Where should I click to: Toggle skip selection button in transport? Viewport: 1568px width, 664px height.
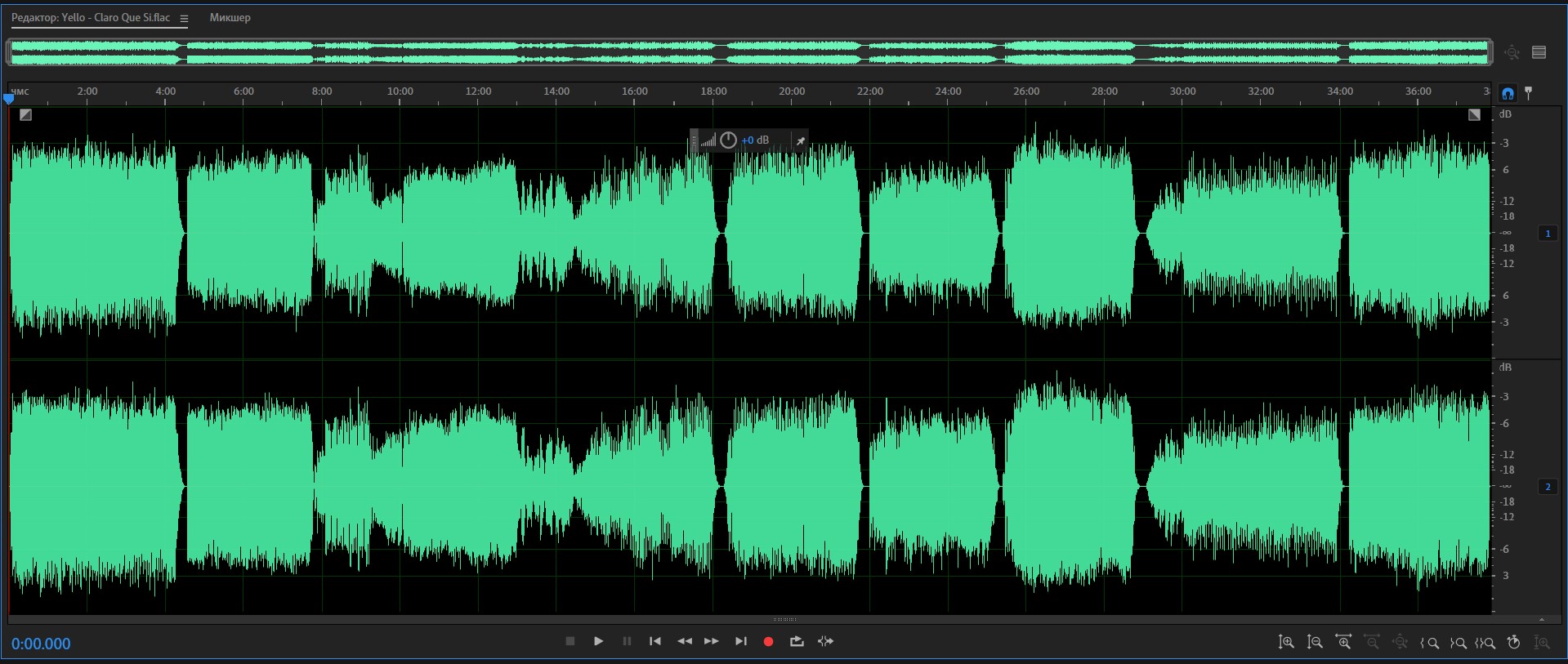click(826, 642)
